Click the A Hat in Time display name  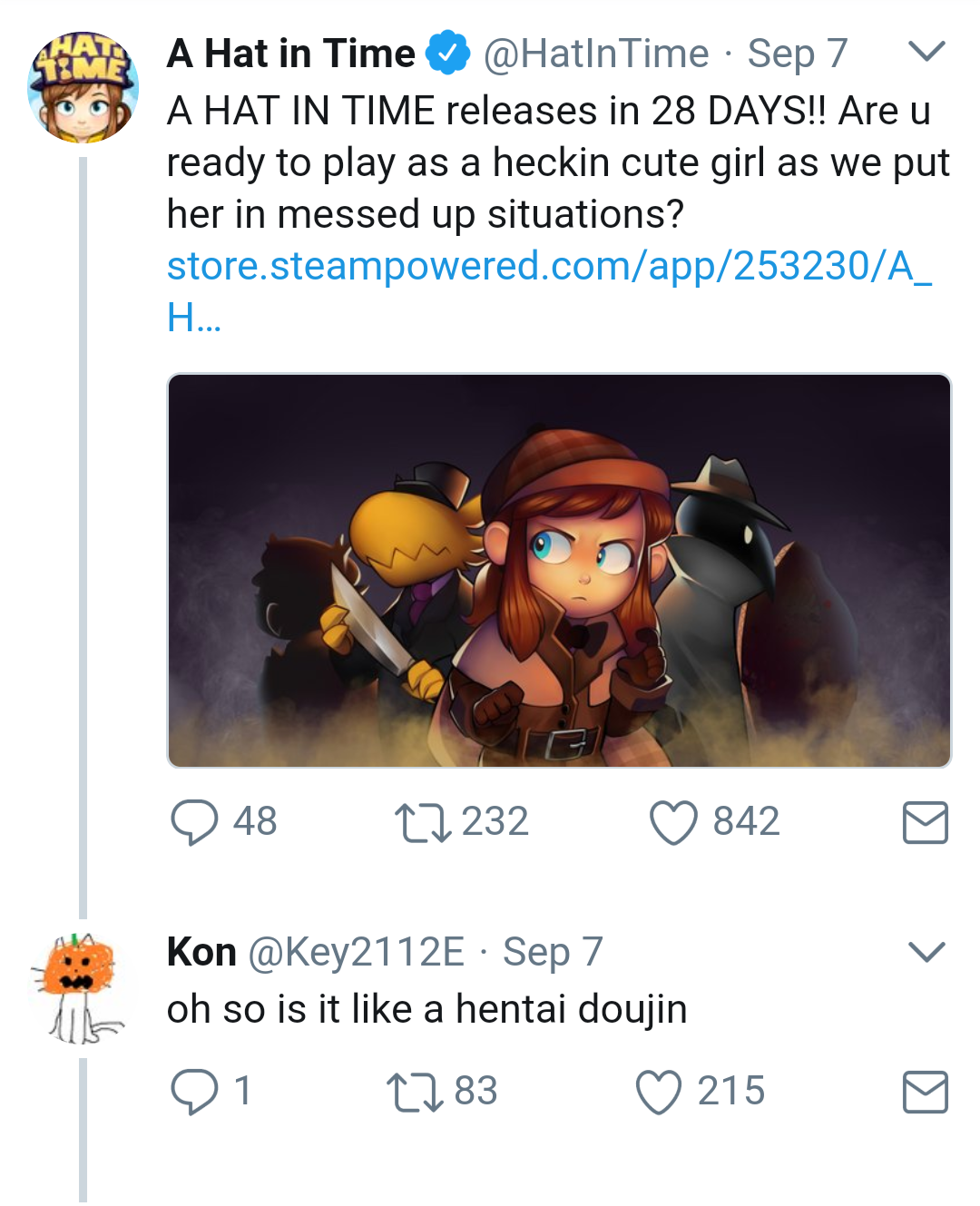(290, 54)
